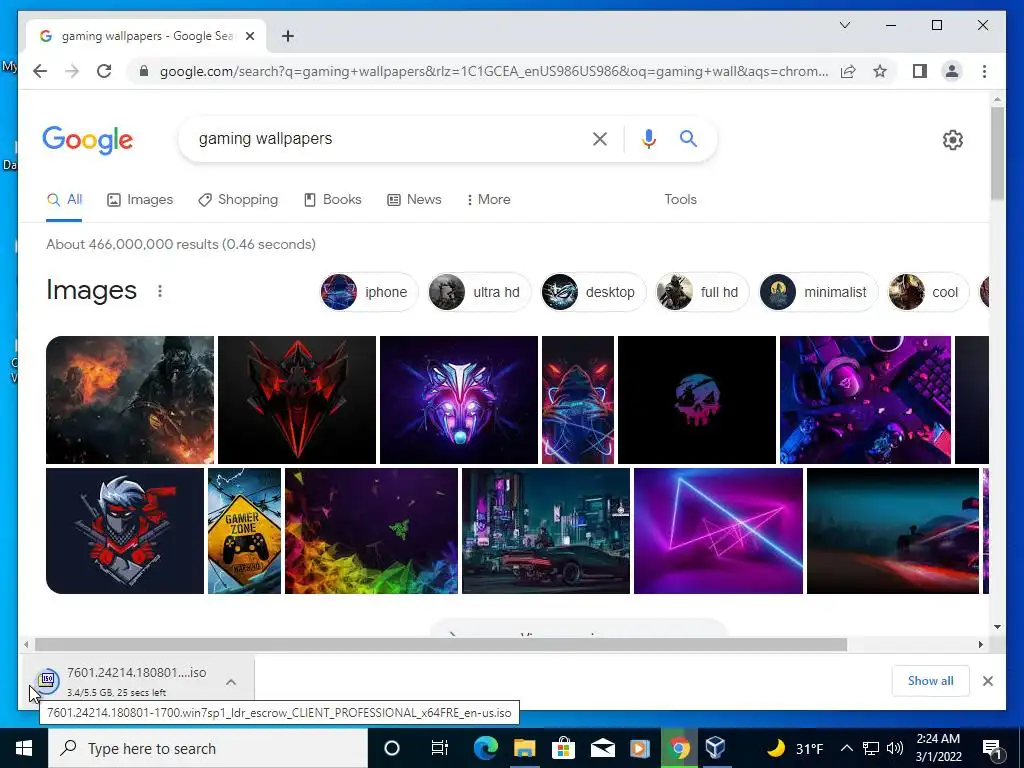
Task: Open the rainbow Razer logo wallpaper
Action: click(372, 531)
